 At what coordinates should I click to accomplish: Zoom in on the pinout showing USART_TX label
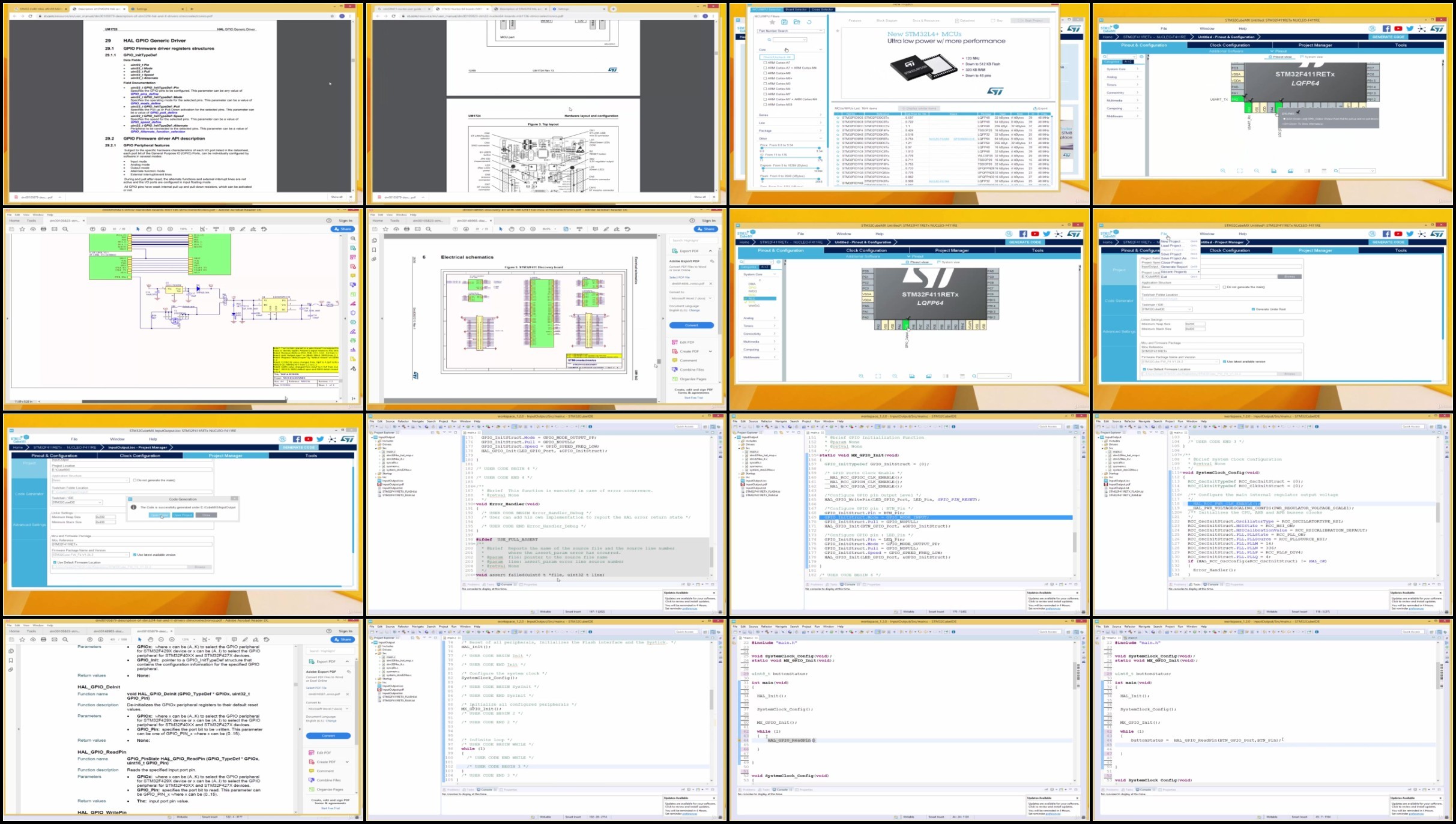(1223, 171)
